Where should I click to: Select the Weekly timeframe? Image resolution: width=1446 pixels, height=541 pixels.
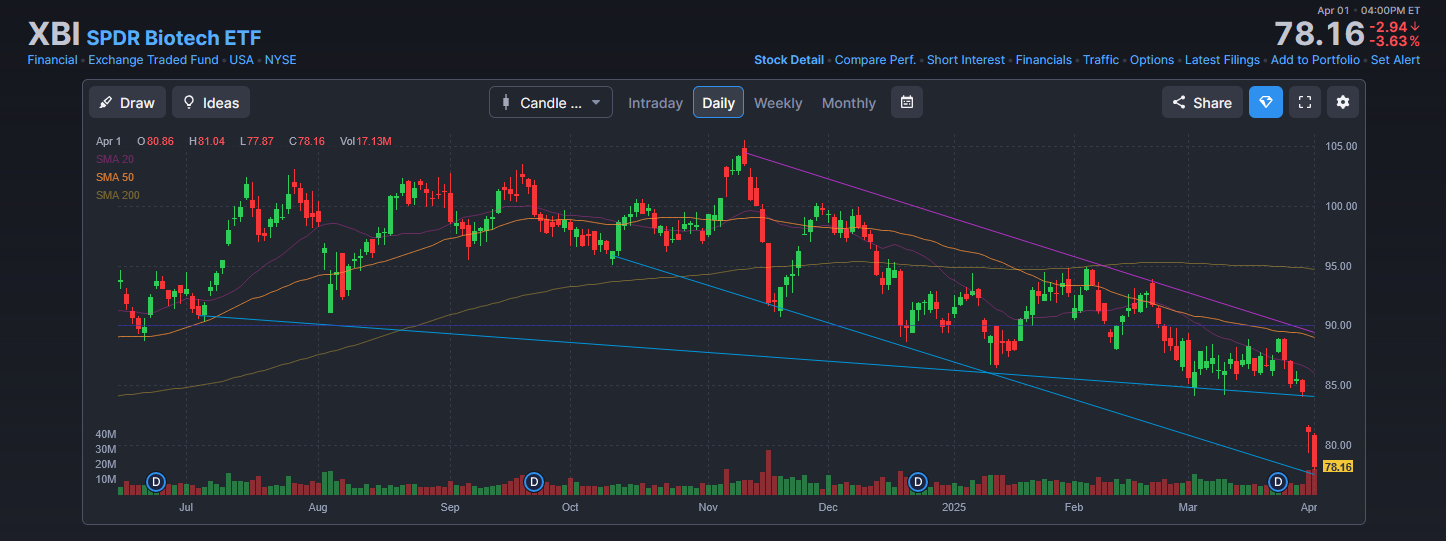pos(777,103)
